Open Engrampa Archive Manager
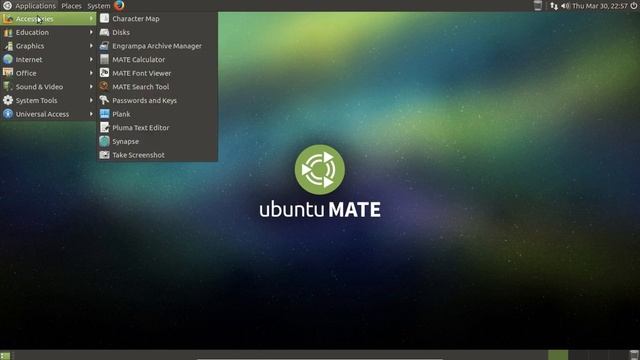The height and width of the screenshot is (360, 640). click(x=157, y=46)
